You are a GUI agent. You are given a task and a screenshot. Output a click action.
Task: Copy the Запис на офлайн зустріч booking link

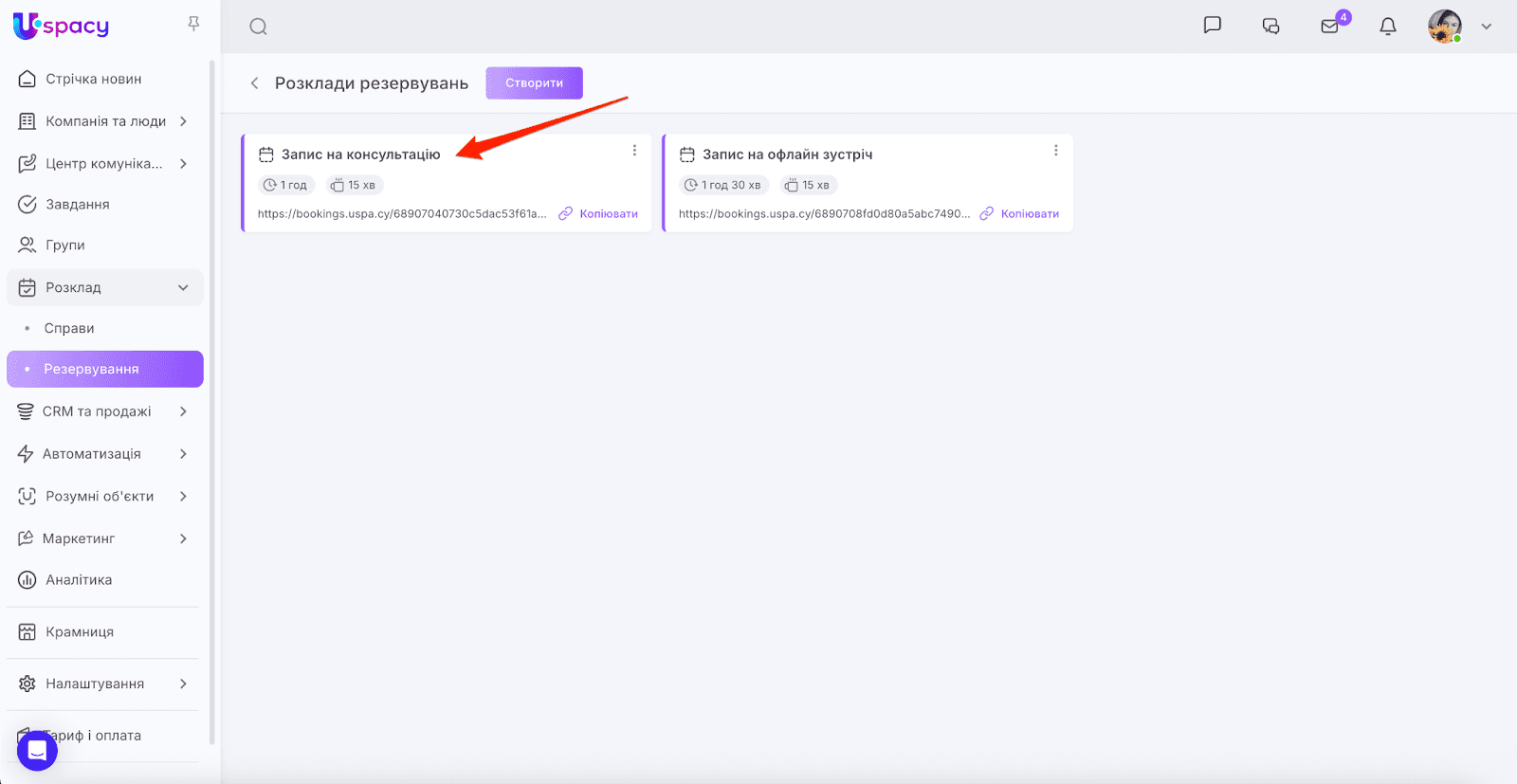pos(1019,214)
